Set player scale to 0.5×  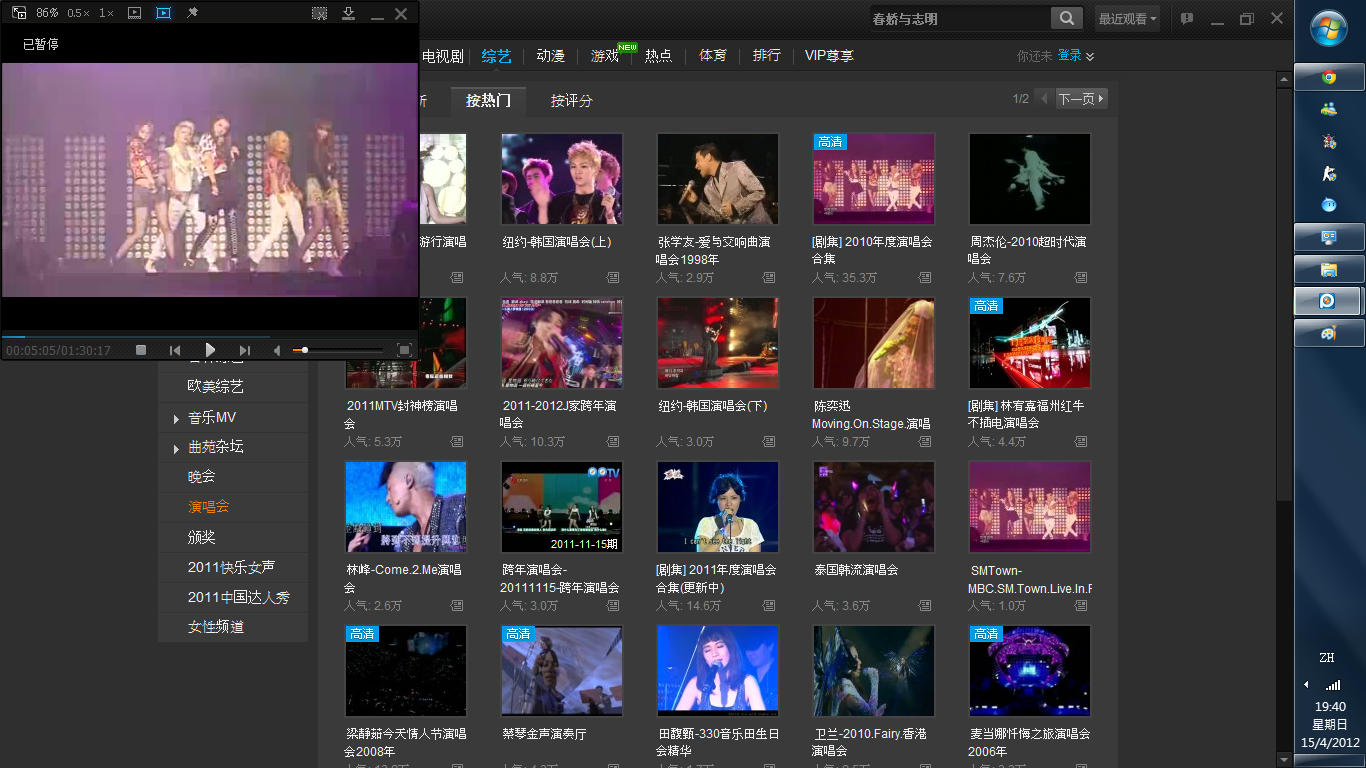pyautogui.click(x=78, y=13)
